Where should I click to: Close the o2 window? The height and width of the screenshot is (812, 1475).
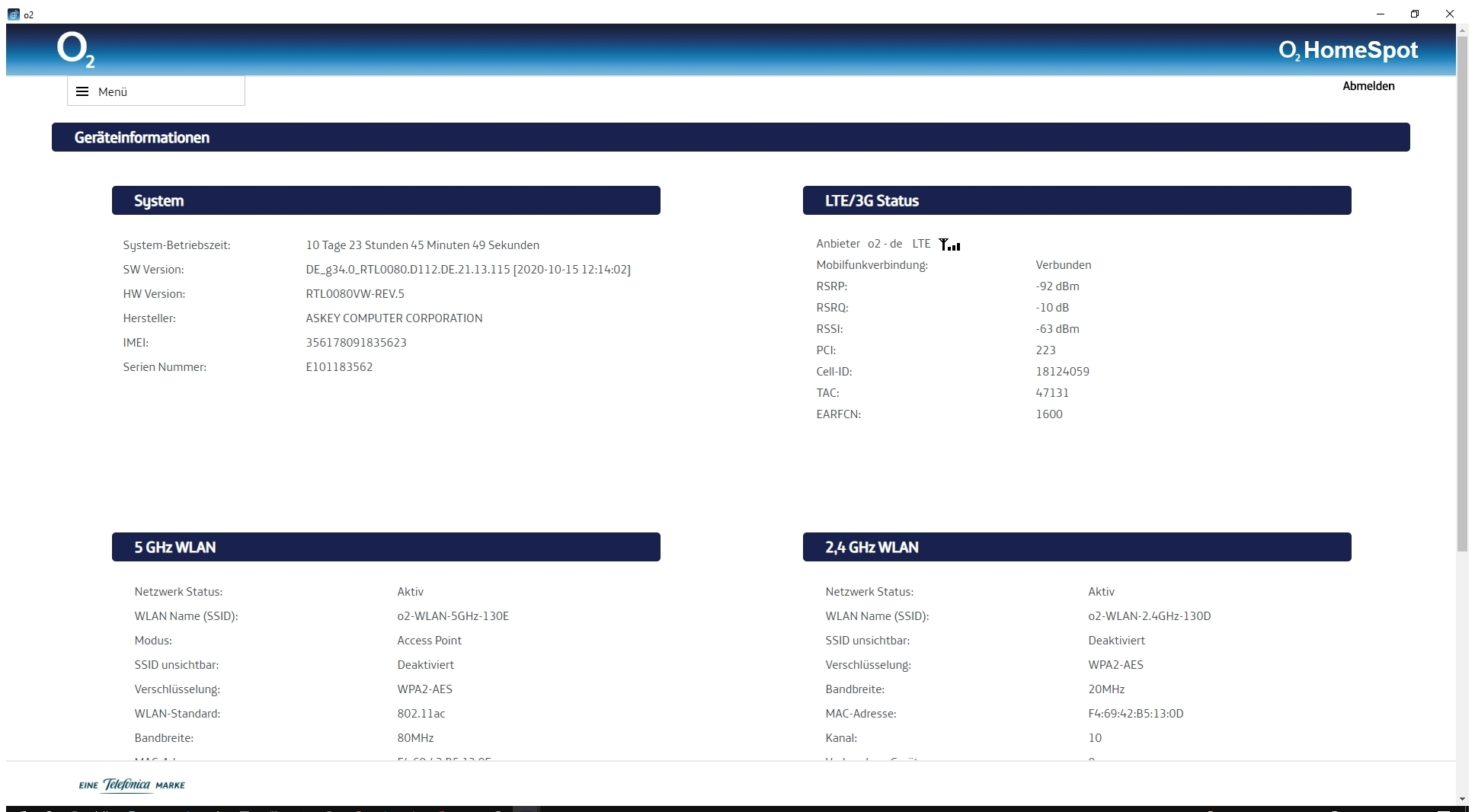point(1450,14)
